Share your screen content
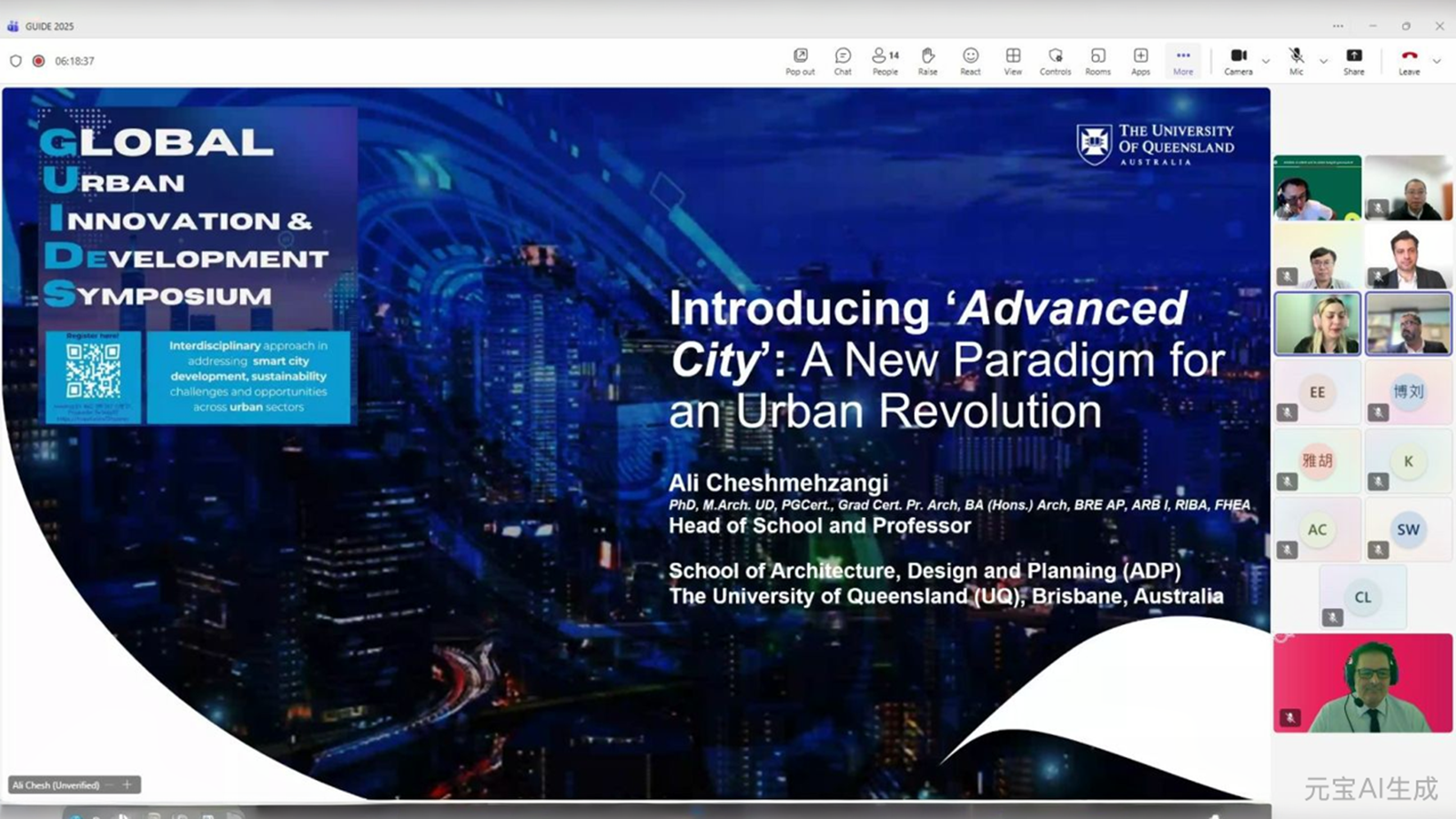Screen dimensions: 1456x819 click(1354, 60)
